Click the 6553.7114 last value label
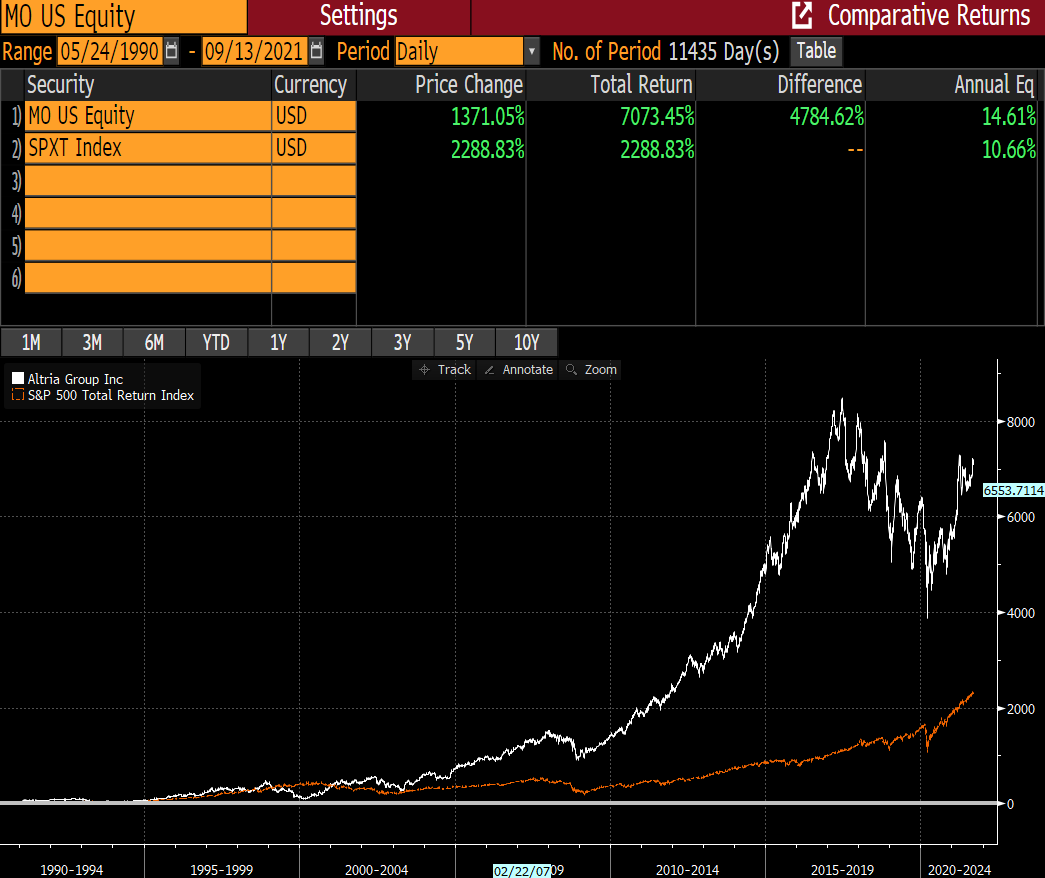The width and height of the screenshot is (1045, 878). (1014, 490)
